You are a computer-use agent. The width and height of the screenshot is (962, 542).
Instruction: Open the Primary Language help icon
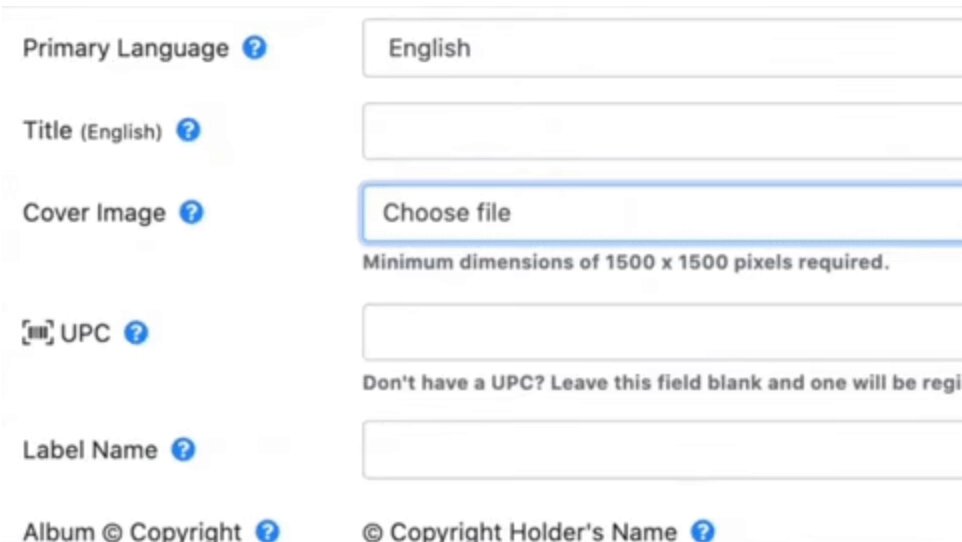[255, 47]
